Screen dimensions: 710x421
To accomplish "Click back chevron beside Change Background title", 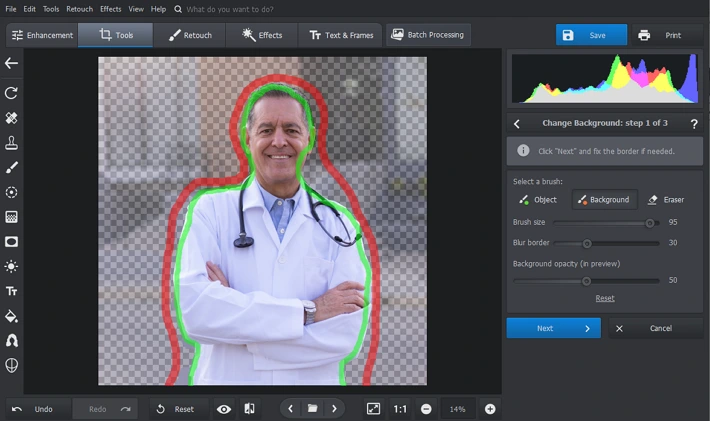I will (517, 124).
